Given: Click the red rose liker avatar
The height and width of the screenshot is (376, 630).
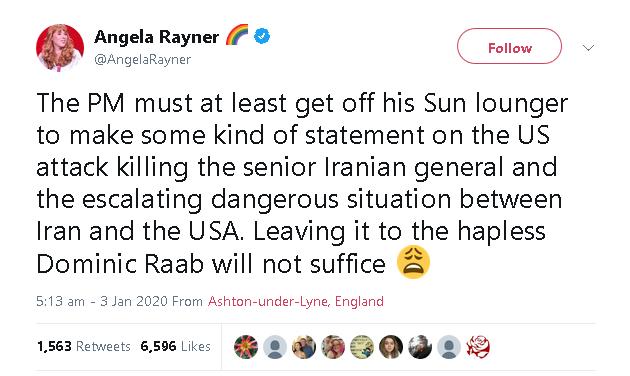Looking at the screenshot, I should tap(478, 347).
